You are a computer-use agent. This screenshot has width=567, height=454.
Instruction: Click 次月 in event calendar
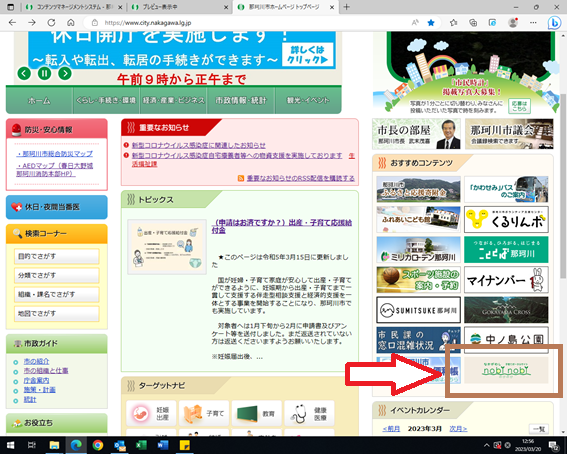458,429
